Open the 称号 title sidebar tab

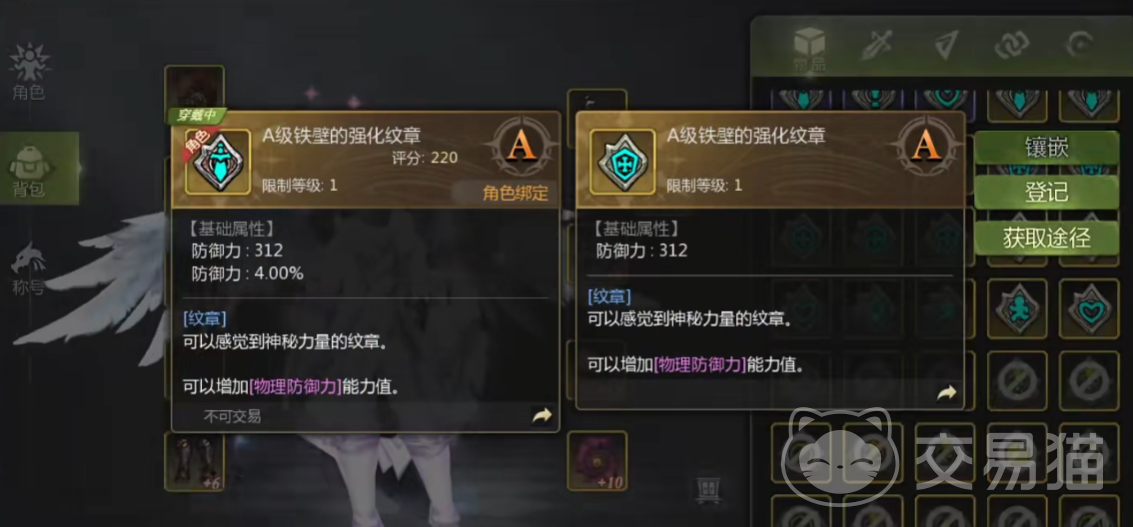pyautogui.click(x=29, y=269)
